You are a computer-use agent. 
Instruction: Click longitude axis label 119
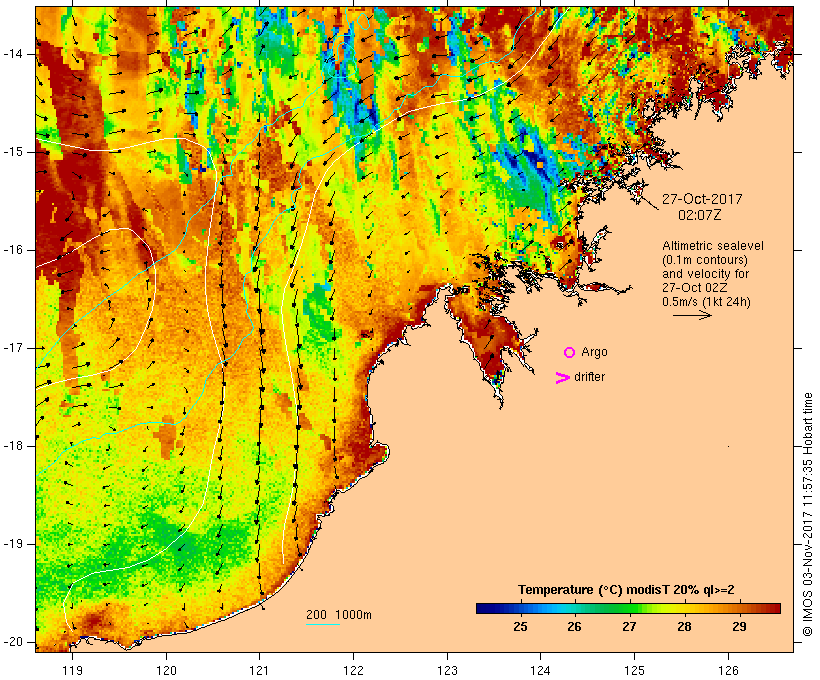click(x=73, y=671)
